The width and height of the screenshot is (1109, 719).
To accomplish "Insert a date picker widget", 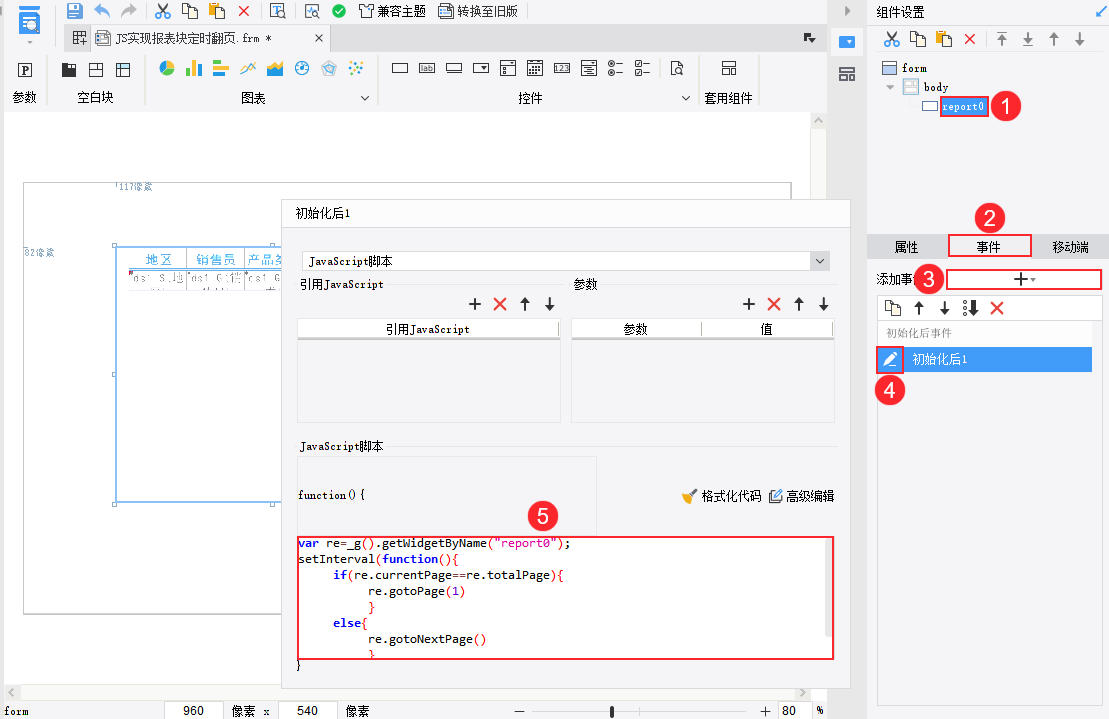I will pyautogui.click(x=535, y=68).
